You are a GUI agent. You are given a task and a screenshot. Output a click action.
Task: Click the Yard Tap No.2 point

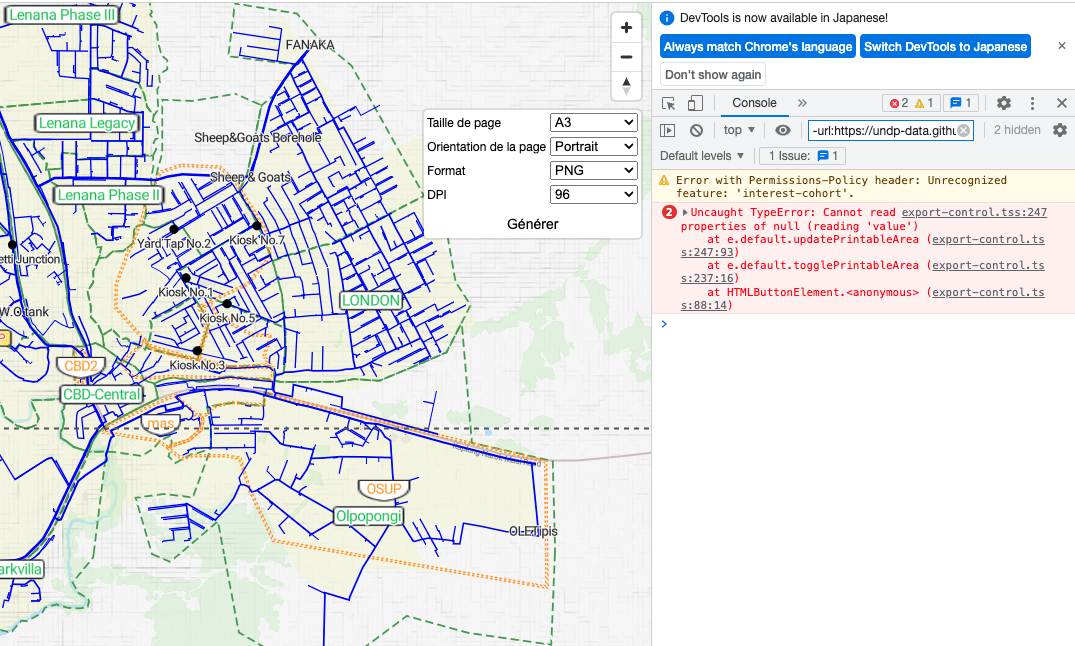(174, 229)
